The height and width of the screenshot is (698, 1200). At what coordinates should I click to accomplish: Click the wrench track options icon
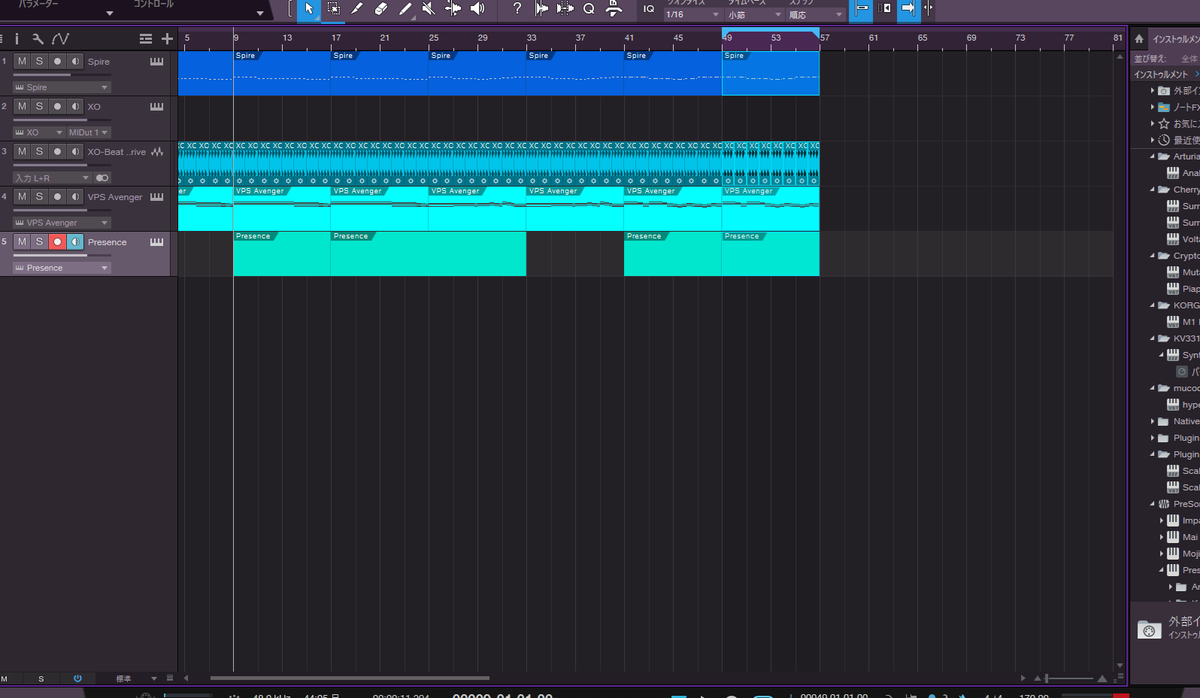coord(38,39)
